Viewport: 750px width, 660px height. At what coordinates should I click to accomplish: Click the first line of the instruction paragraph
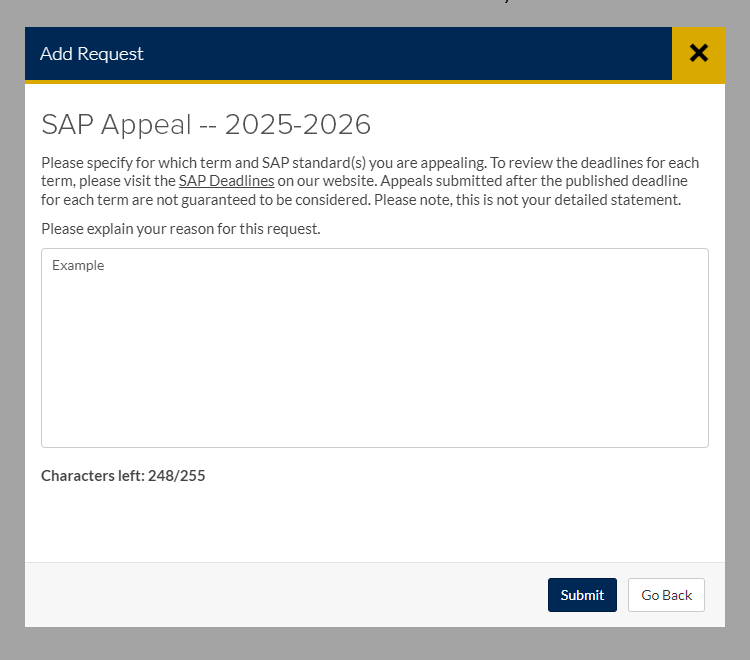370,163
